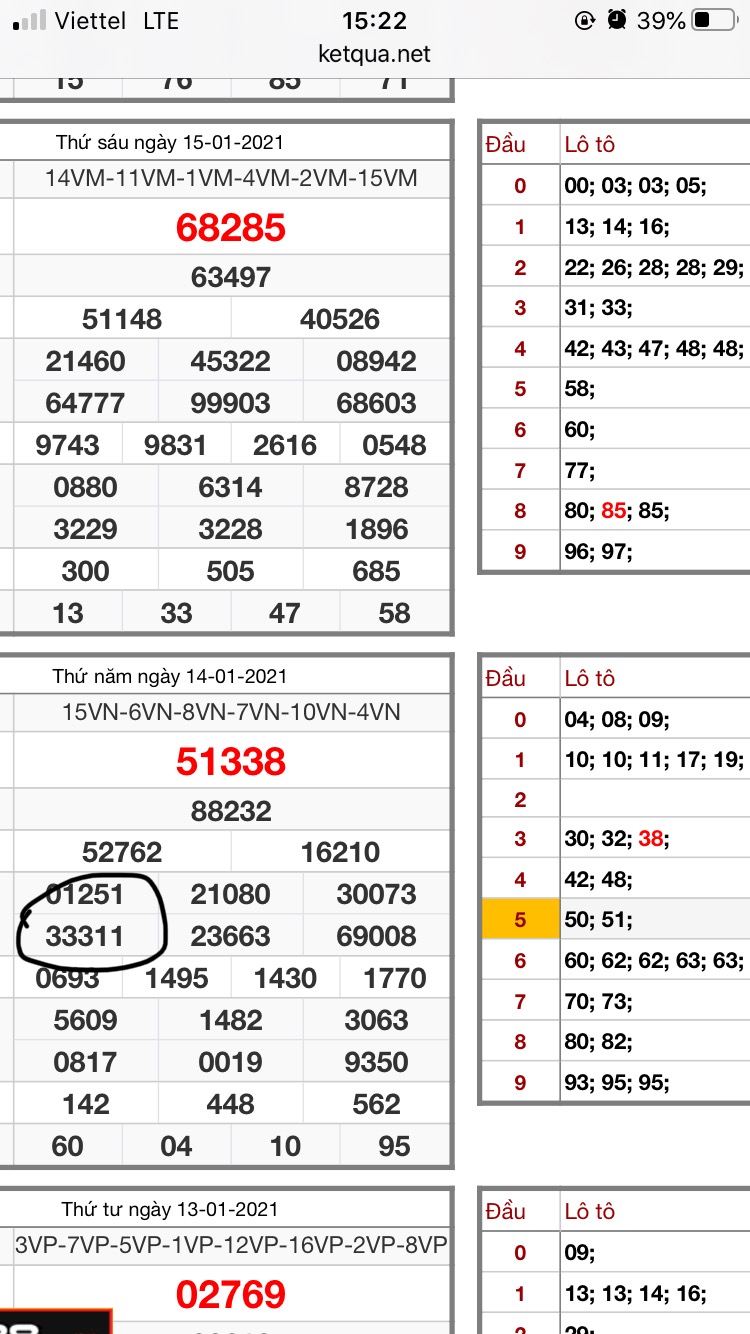The width and height of the screenshot is (750, 1334).
Task: Select prize number 16210
Action: point(340,852)
